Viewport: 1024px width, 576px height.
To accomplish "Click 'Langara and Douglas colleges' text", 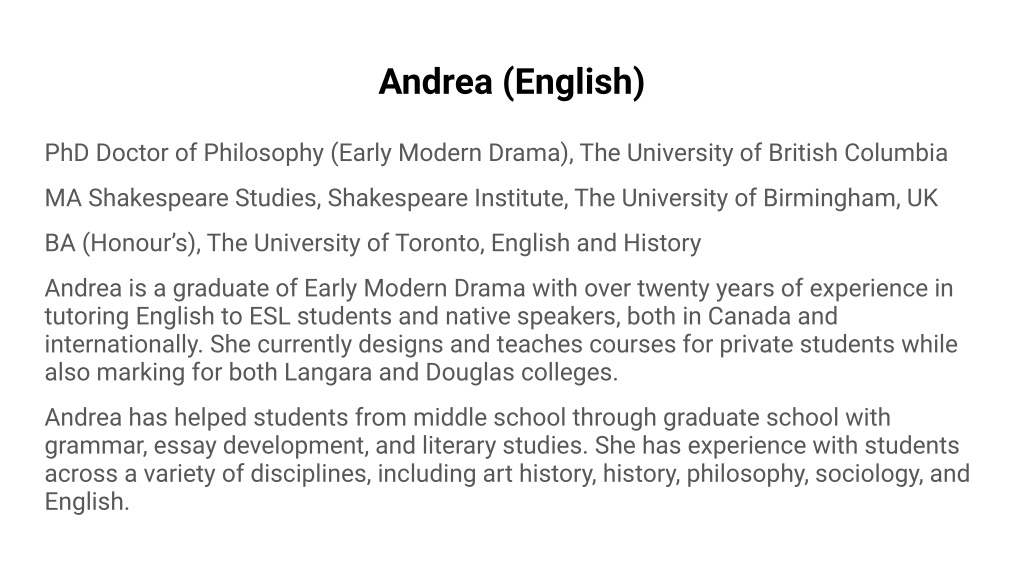I will coord(451,372).
